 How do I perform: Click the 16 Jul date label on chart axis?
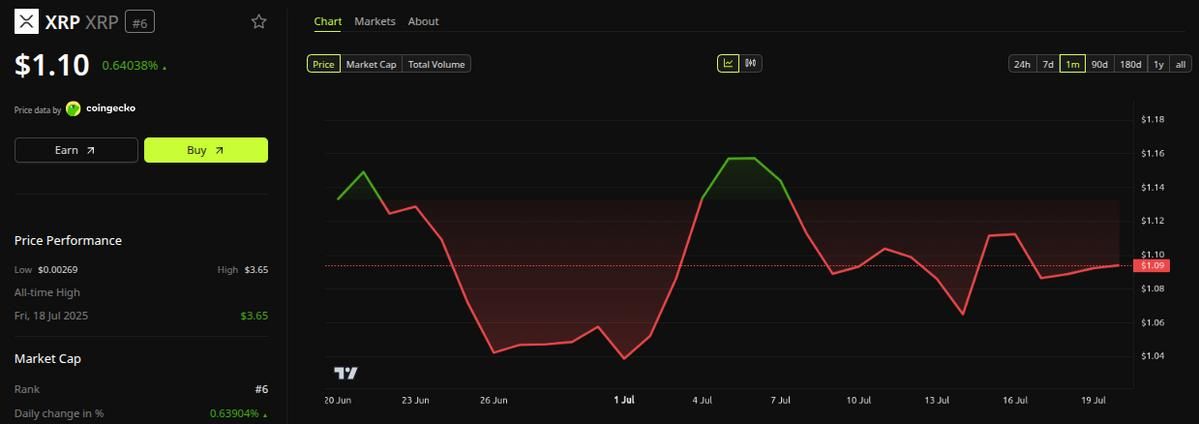tap(1014, 400)
